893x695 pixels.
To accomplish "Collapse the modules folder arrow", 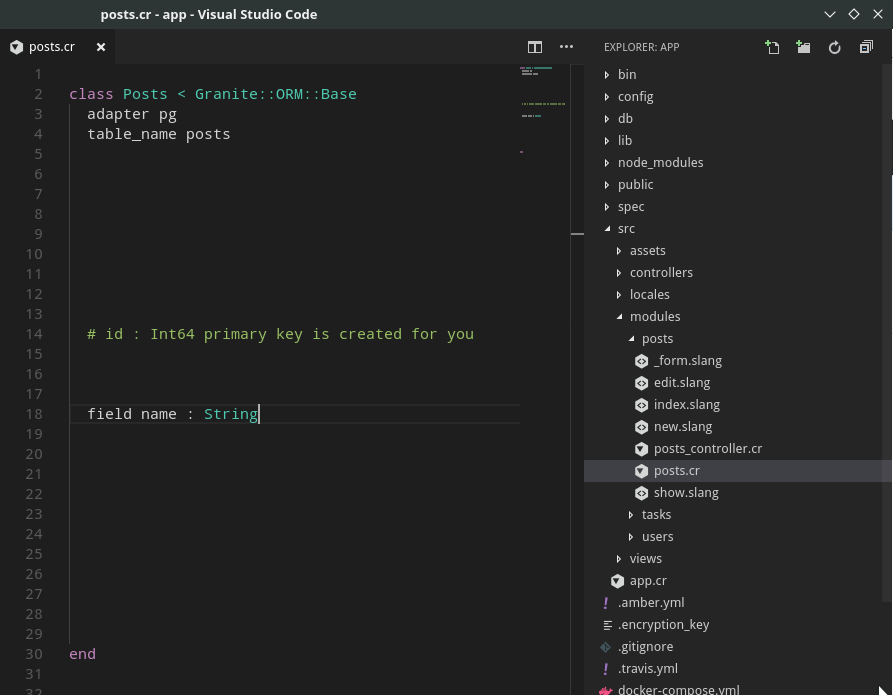I will 619,316.
